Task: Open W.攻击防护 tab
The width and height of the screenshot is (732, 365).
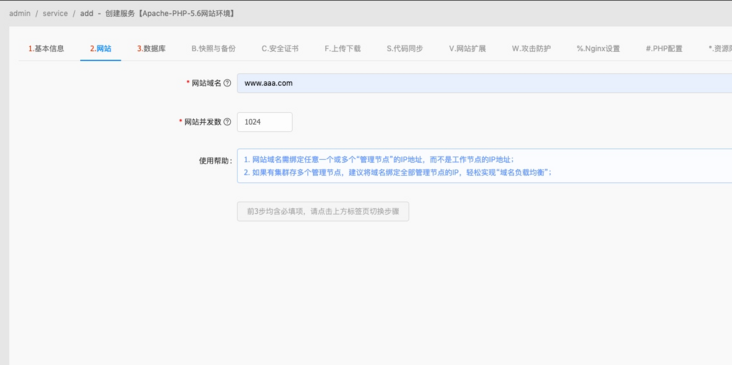Action: 531,49
